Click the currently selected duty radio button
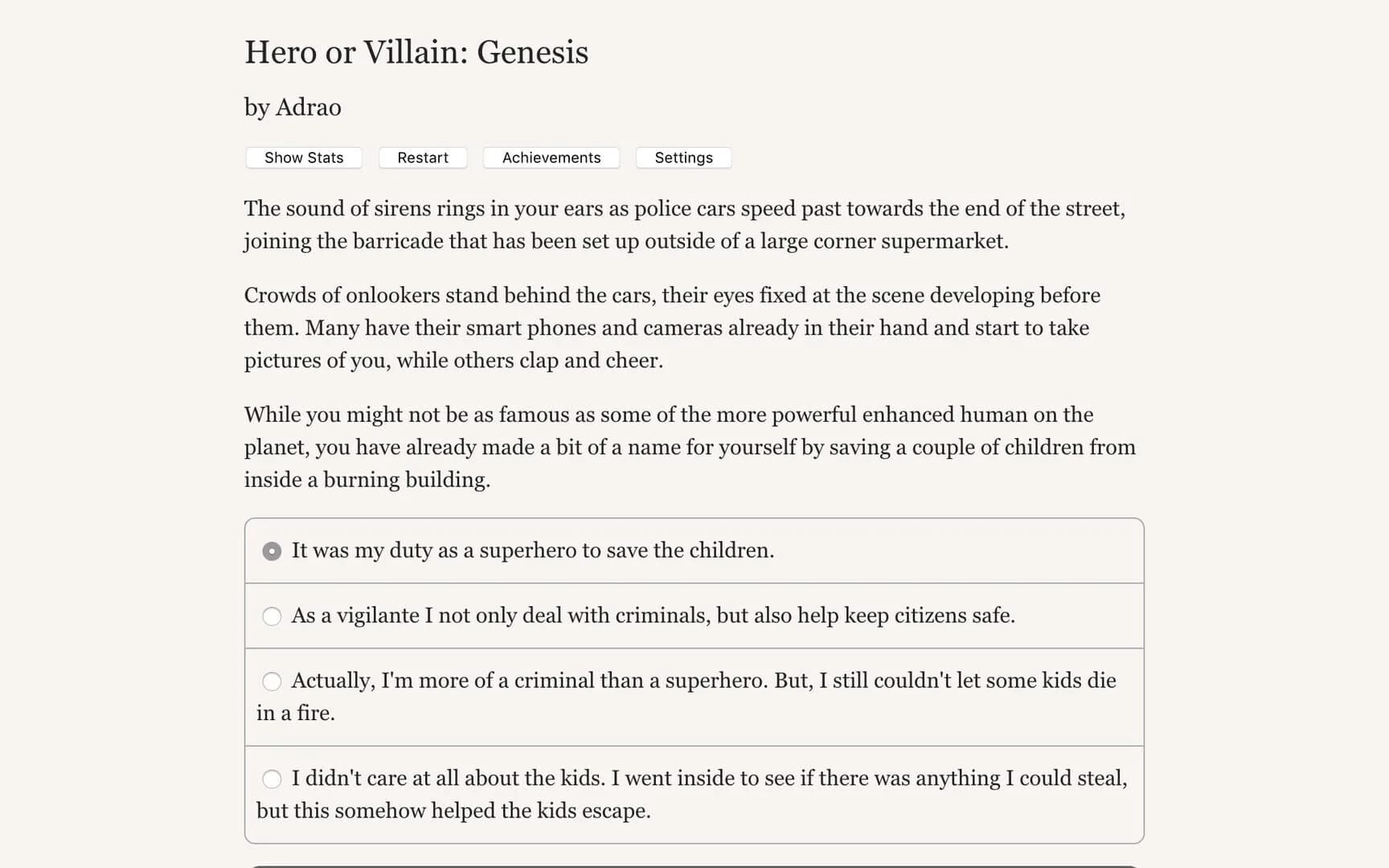The image size is (1389, 868). tap(272, 551)
